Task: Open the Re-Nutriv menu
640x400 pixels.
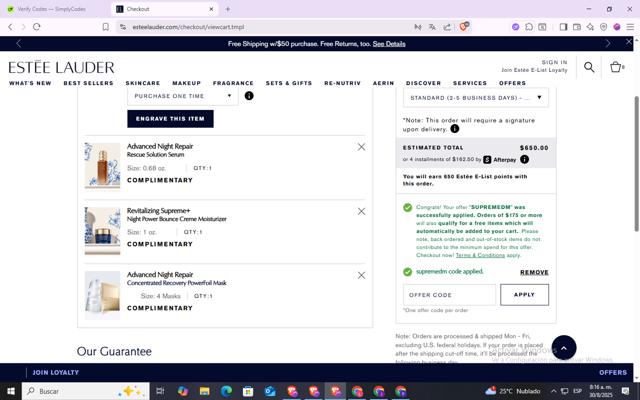Action: [x=342, y=83]
